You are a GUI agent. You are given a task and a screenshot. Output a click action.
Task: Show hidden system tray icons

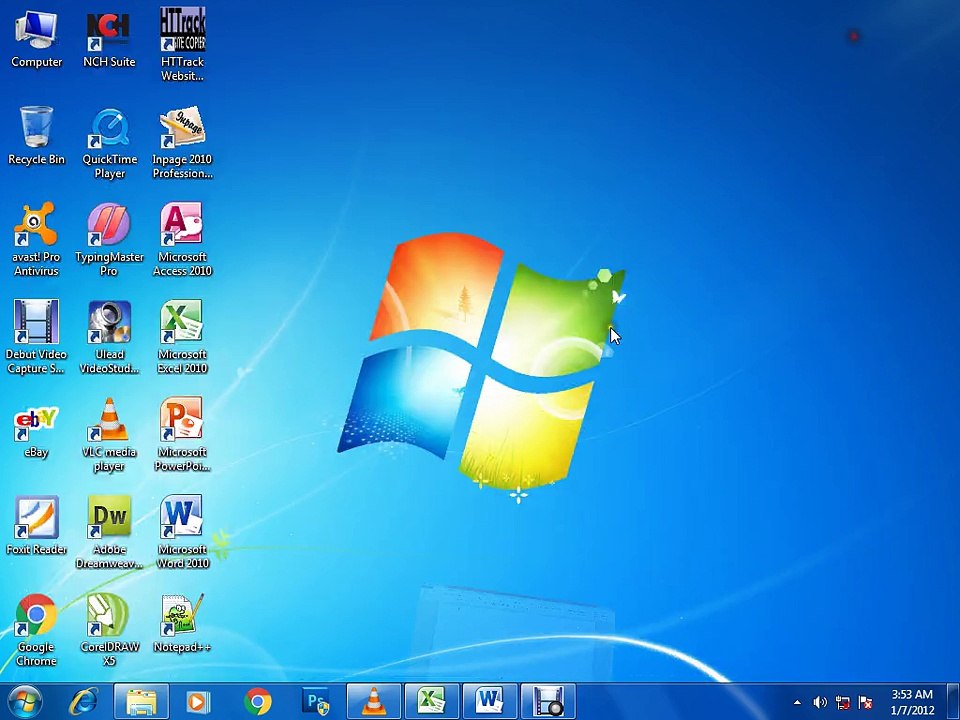pyautogui.click(x=797, y=702)
